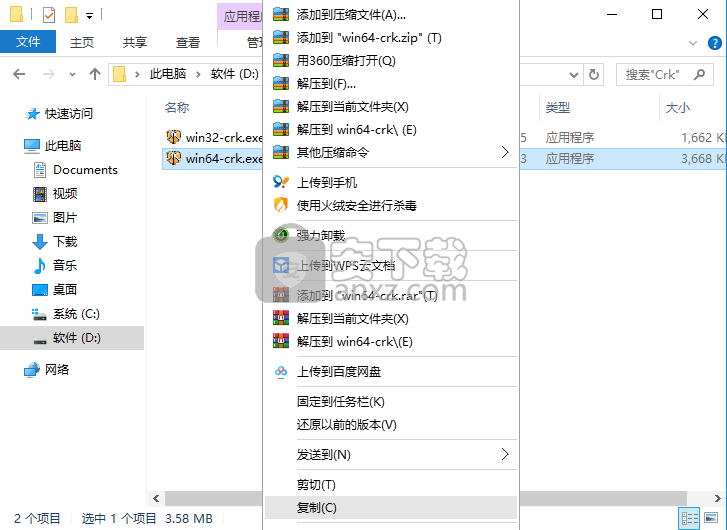The width and height of the screenshot is (727, 530).
Task: Open the View ribbon tab
Action: coord(188,42)
